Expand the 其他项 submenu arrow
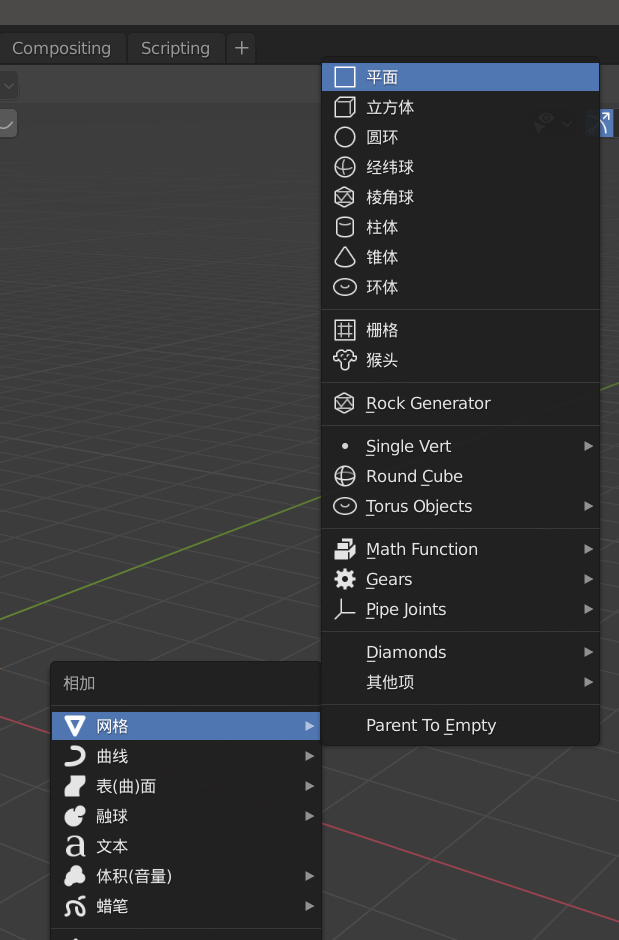 [x=588, y=682]
